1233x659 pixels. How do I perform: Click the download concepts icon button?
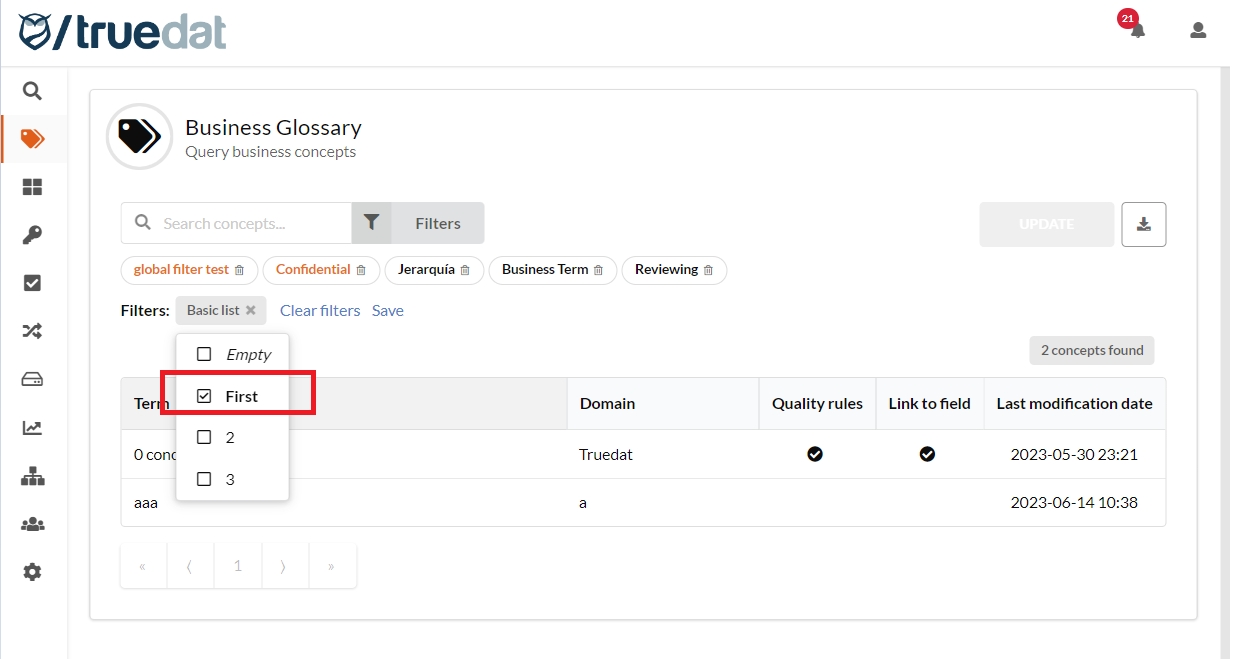tap(1143, 224)
